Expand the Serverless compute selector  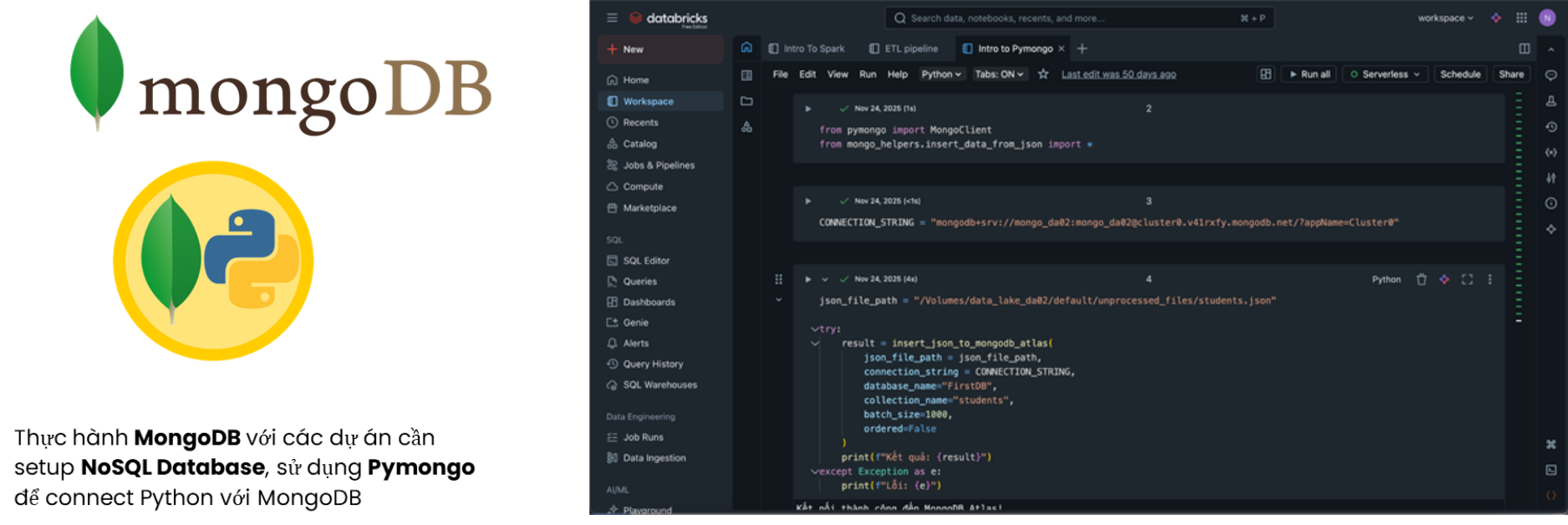(x=1385, y=74)
